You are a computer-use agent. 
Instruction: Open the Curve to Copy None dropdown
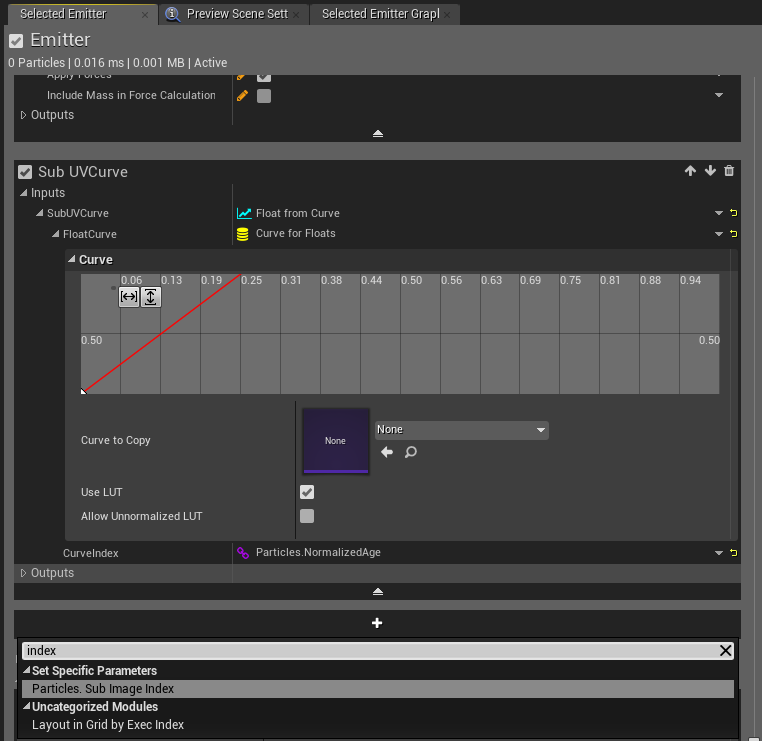[x=462, y=430]
